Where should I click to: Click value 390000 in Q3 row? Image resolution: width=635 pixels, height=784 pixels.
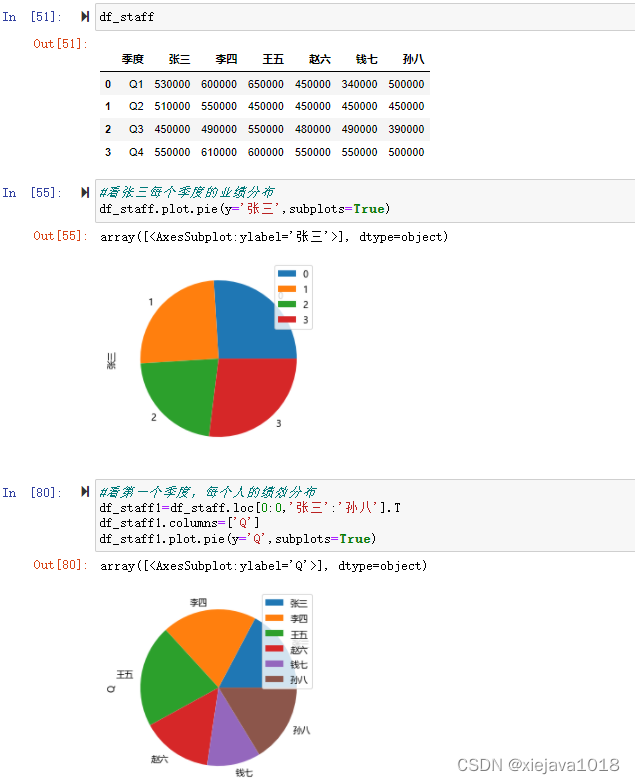[x=406, y=129]
